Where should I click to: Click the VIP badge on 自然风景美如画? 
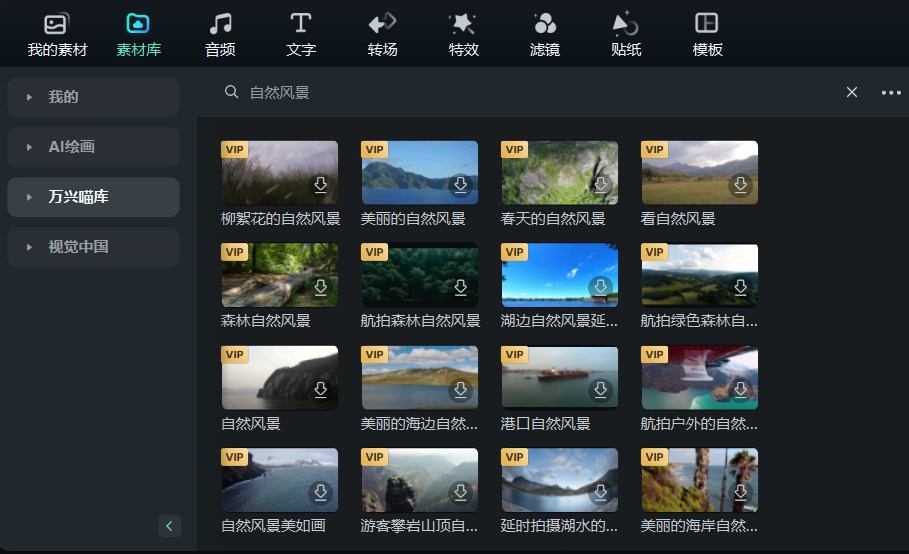[x=234, y=457]
